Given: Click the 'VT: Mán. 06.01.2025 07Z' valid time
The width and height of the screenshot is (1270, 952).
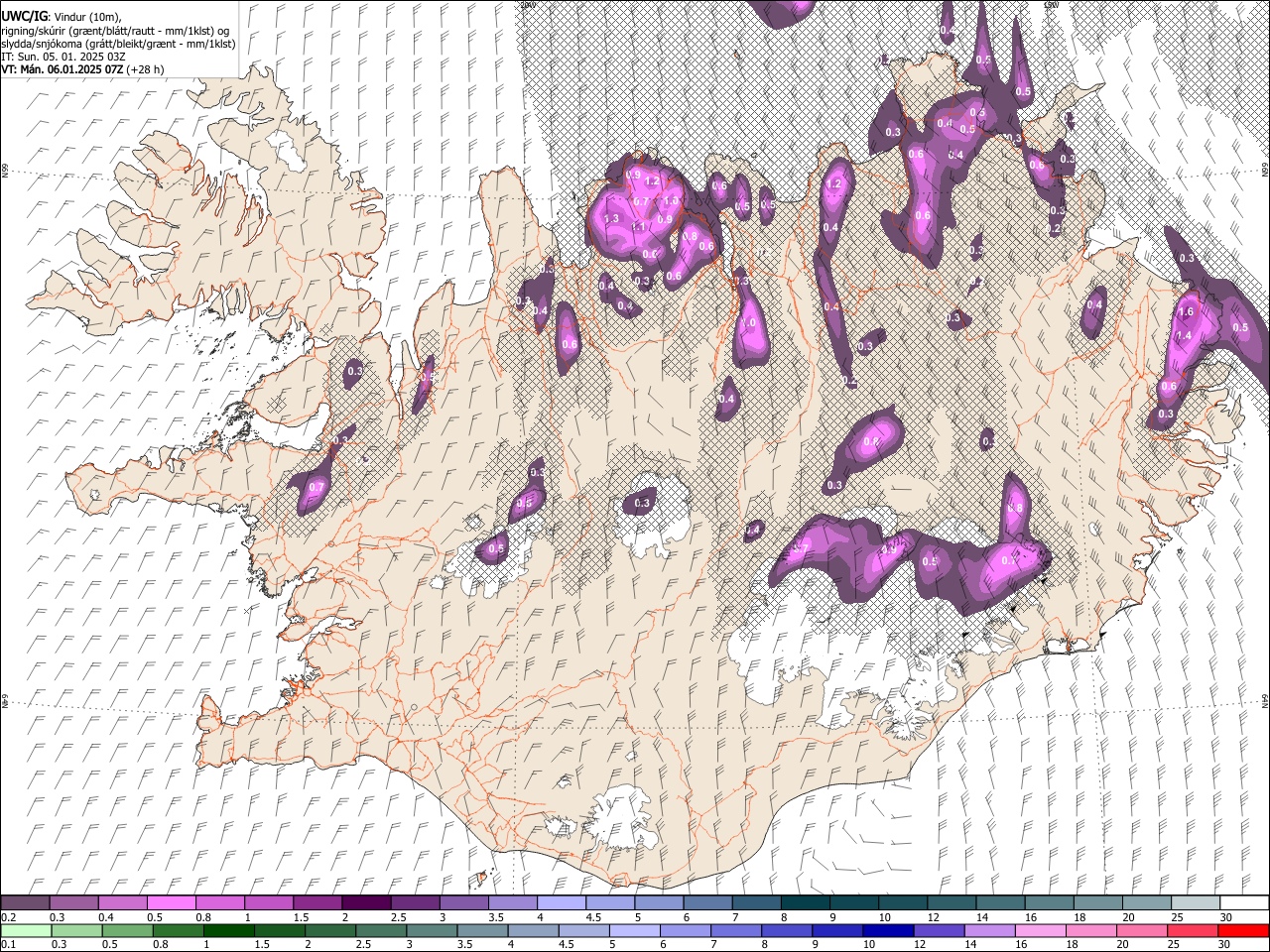Looking at the screenshot, I should tap(63, 69).
